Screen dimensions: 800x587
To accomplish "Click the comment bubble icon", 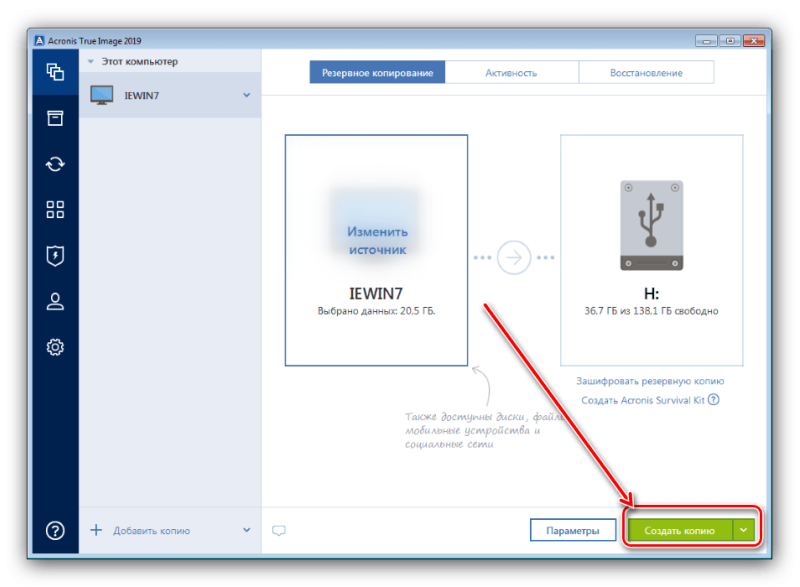I will coord(279,530).
